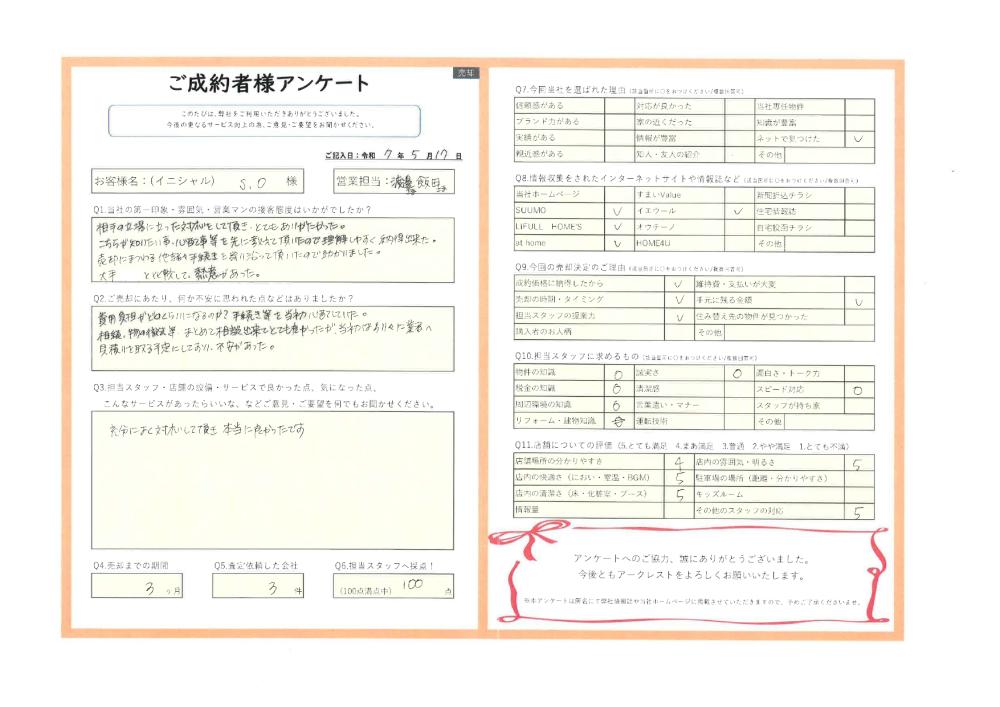
Task: Click the Q9 その他 free-text field
Action: coord(799,332)
